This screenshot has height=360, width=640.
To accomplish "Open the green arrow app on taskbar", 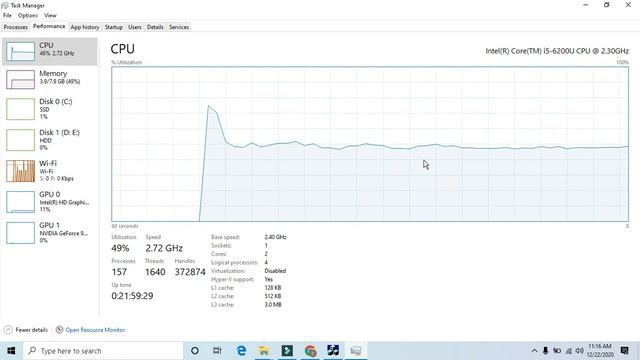I will tap(287, 351).
